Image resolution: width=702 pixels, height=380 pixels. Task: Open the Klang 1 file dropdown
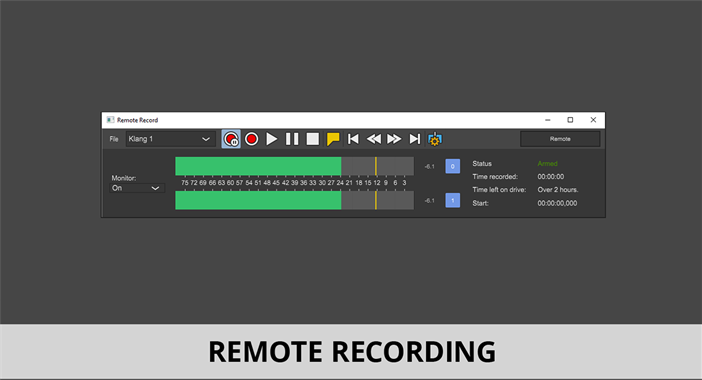click(x=170, y=139)
